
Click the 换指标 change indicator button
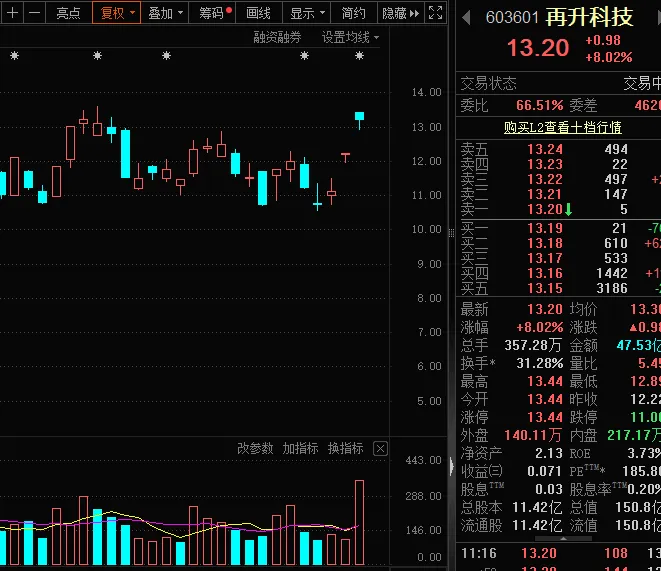345,448
